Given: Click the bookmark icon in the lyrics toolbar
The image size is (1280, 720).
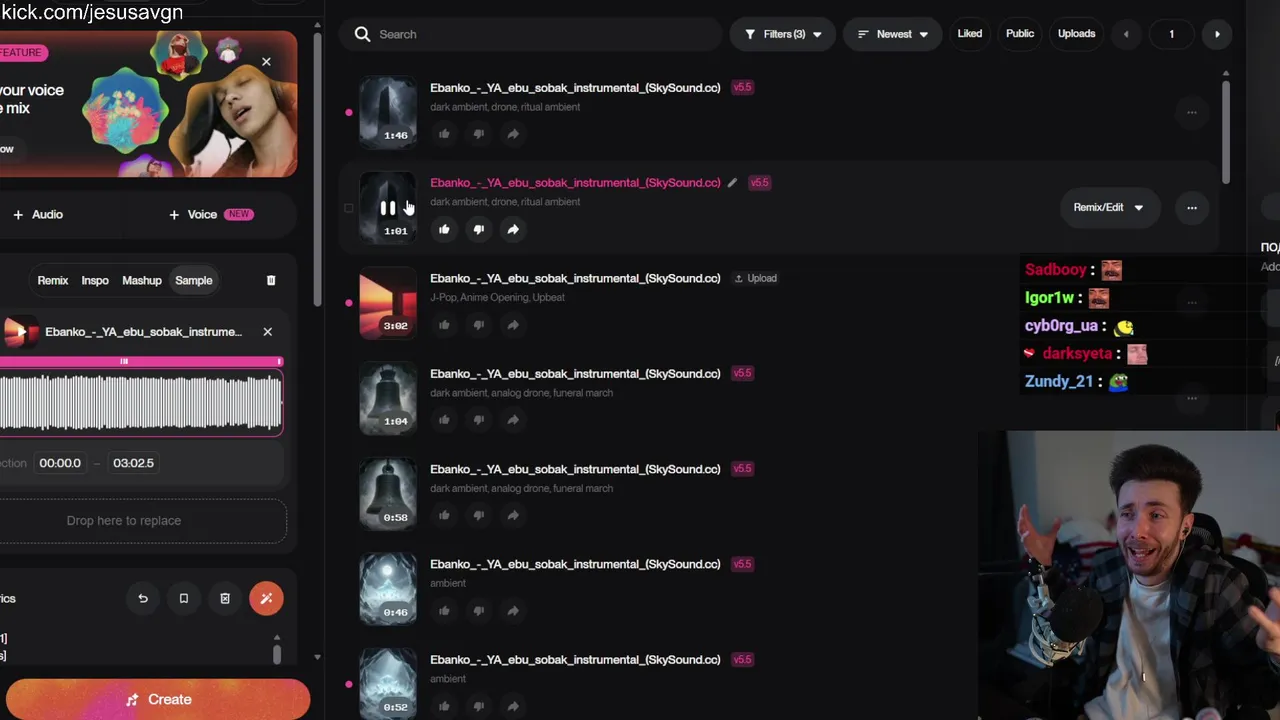Looking at the screenshot, I should tap(184, 598).
